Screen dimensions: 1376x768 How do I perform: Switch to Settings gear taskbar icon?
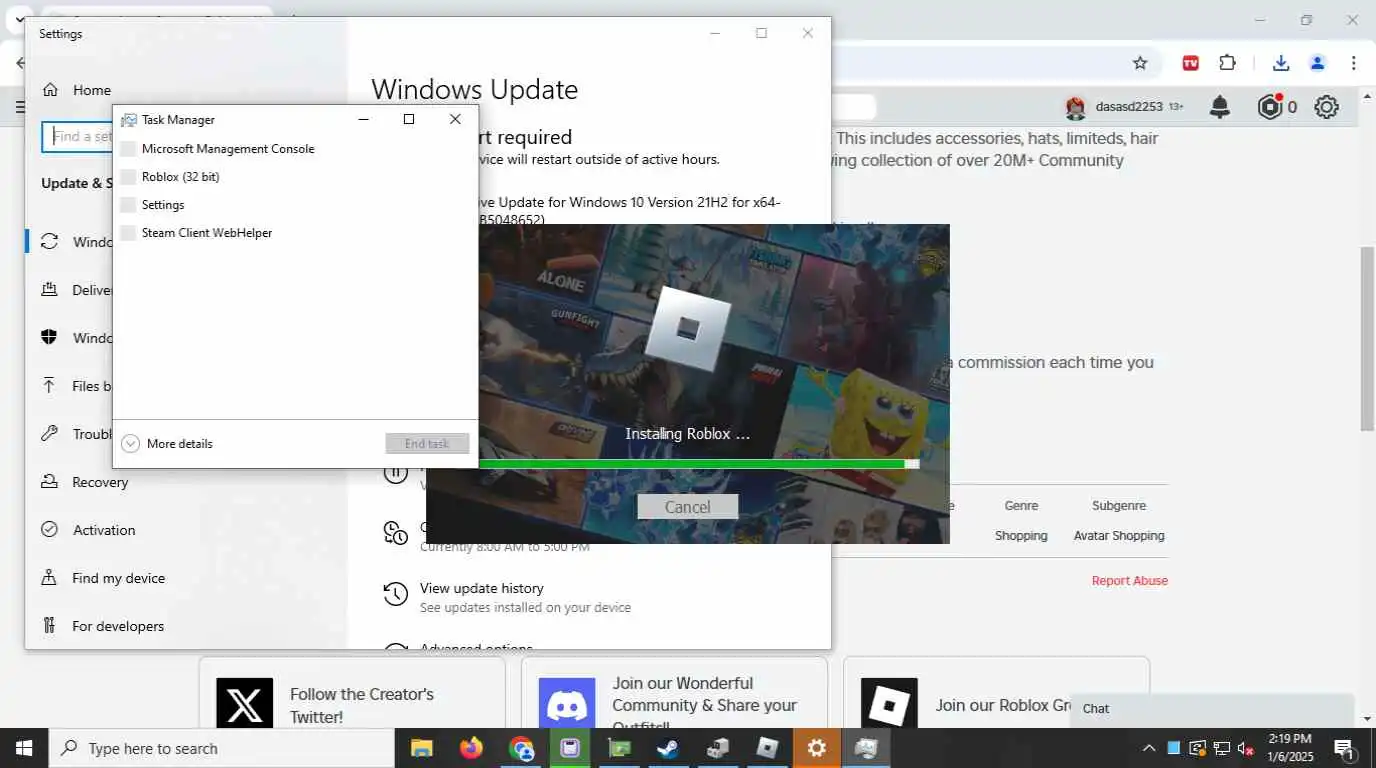tap(817, 748)
